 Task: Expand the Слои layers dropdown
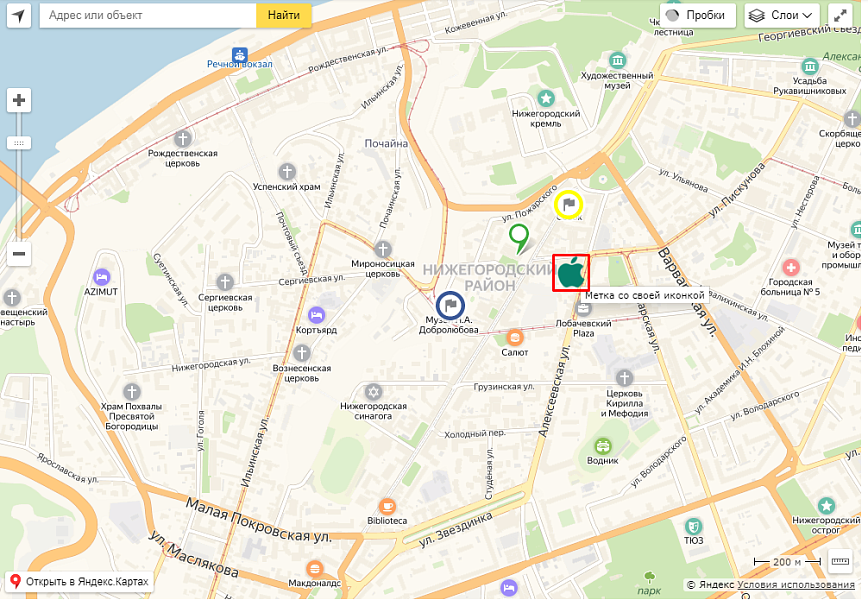(x=782, y=15)
